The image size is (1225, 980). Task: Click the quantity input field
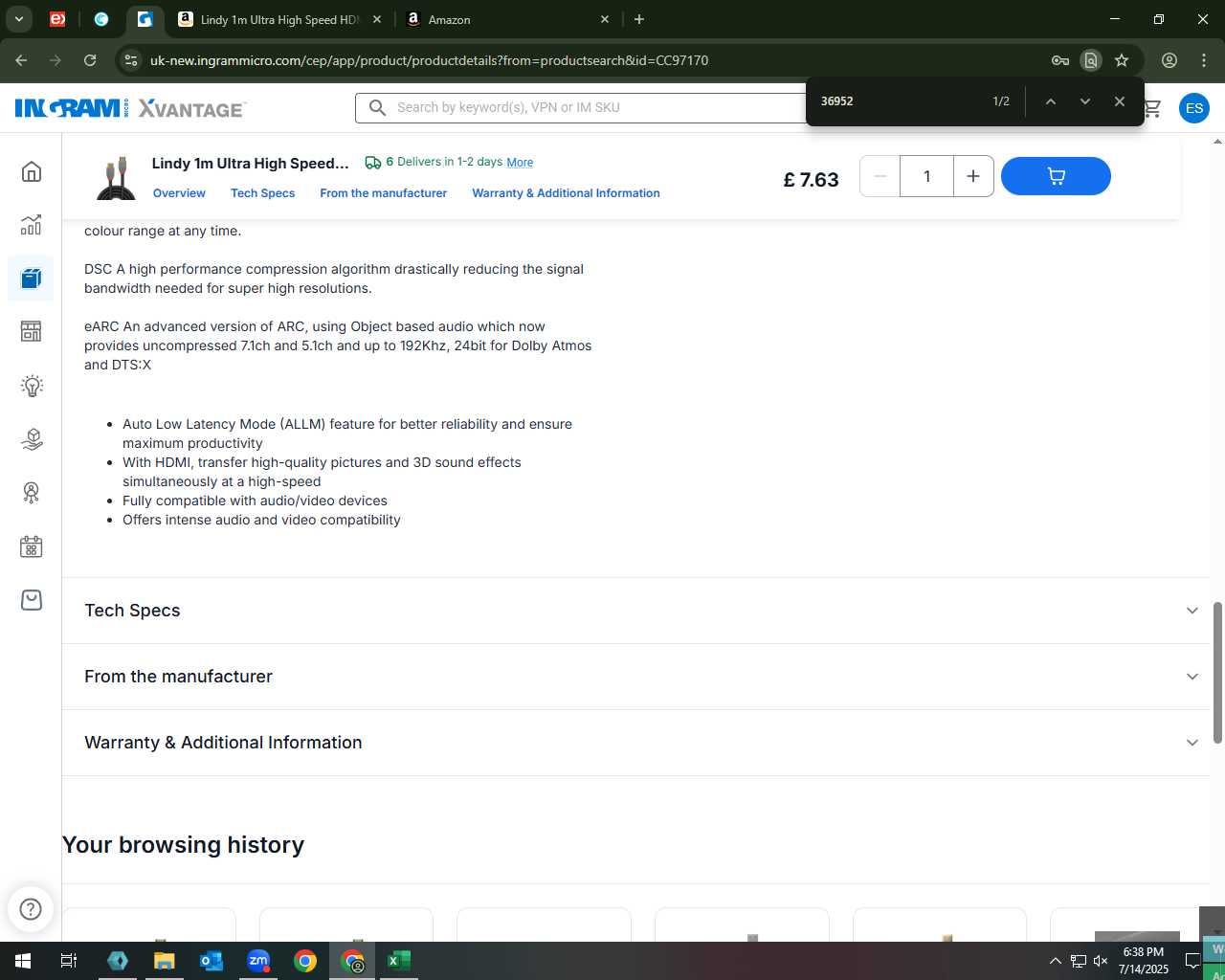click(x=926, y=176)
